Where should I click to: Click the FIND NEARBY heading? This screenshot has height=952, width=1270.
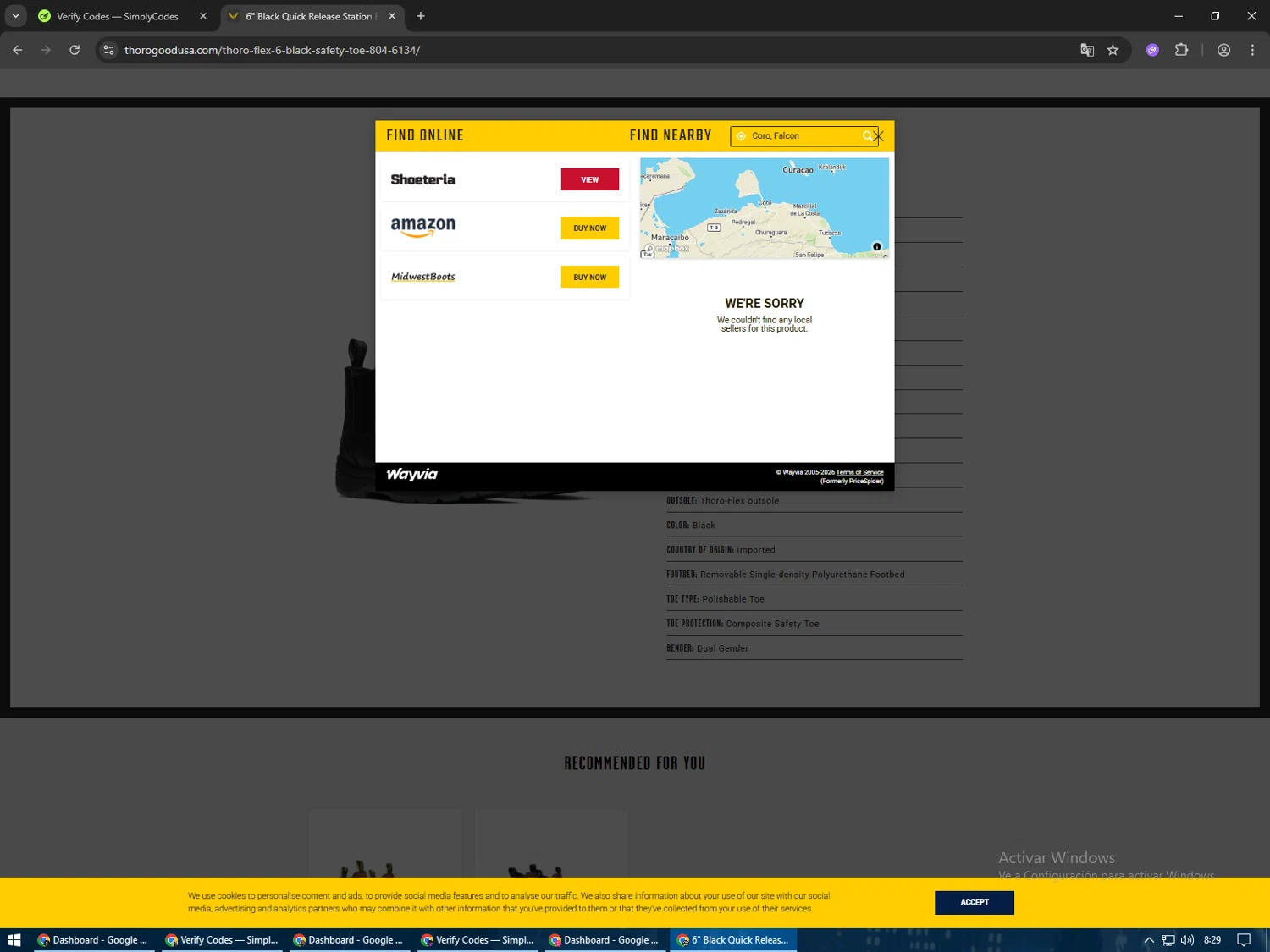671,135
